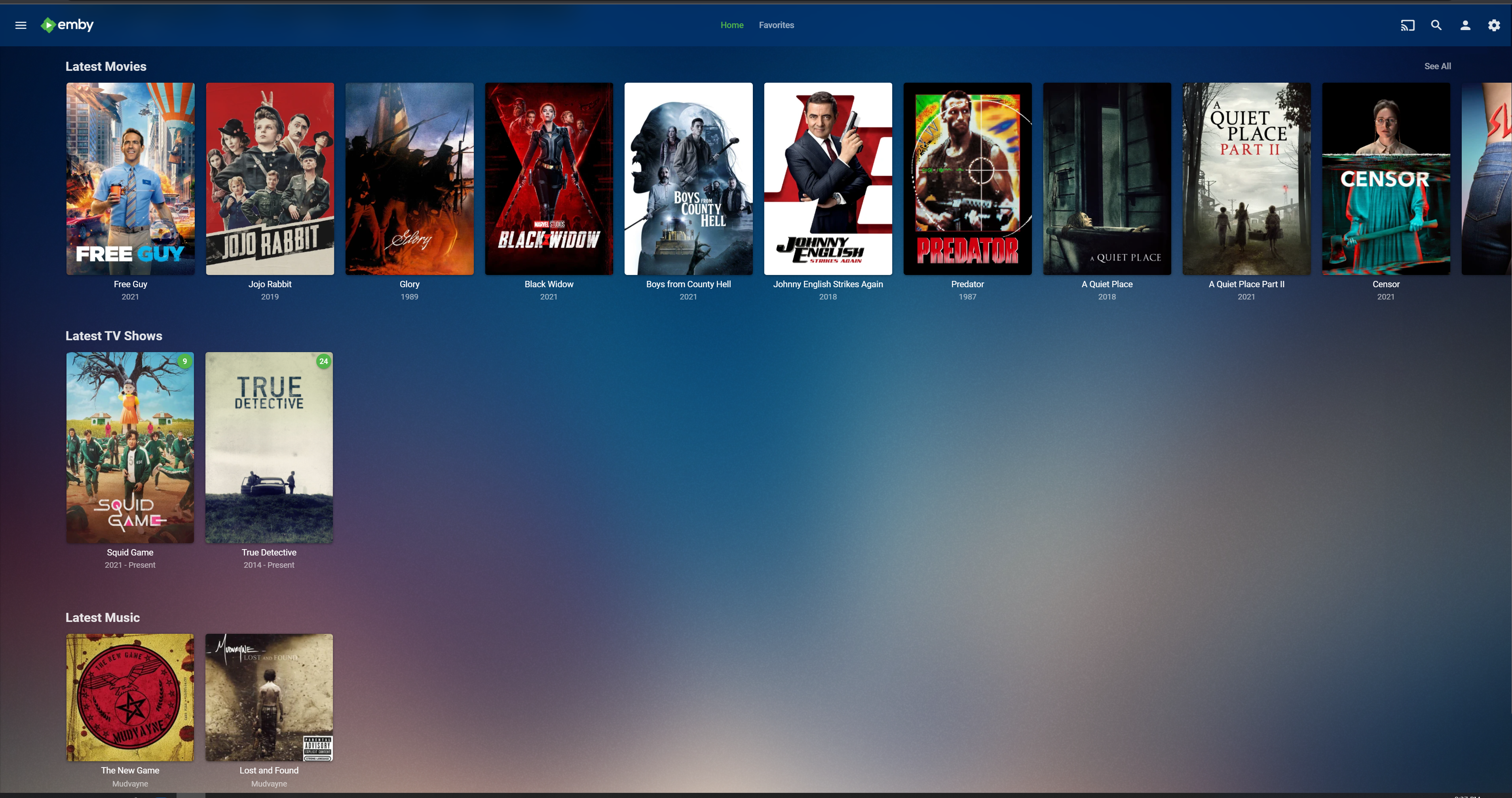The width and height of the screenshot is (1512, 798).
Task: Click the Johnny English Strikes Again title
Action: [828, 284]
